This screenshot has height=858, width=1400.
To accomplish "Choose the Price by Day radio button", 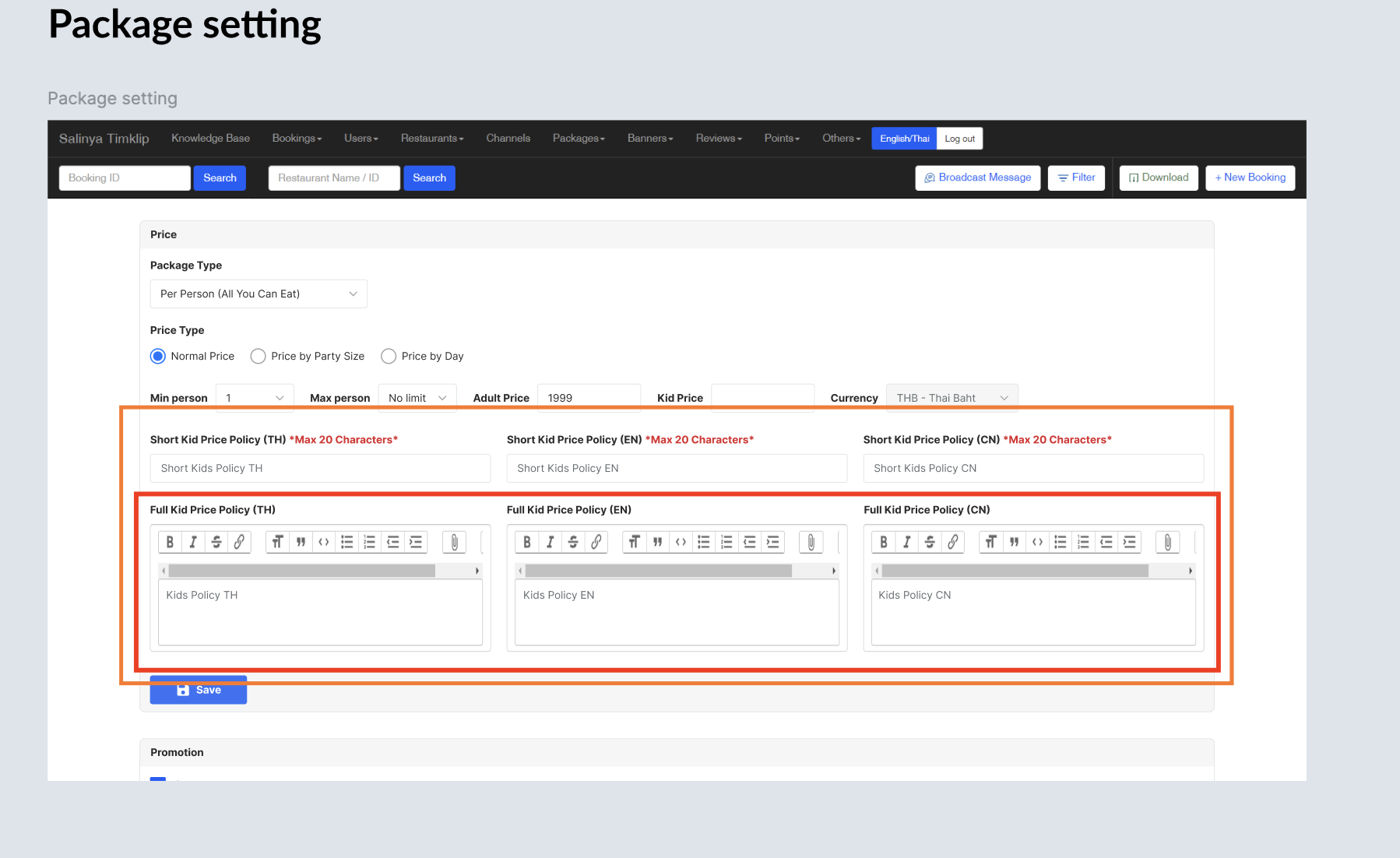I will pos(389,356).
